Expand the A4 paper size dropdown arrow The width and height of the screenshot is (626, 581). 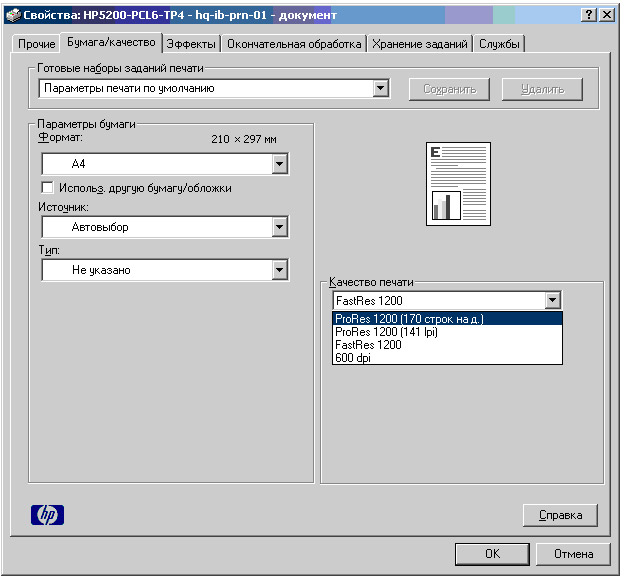[x=279, y=164]
